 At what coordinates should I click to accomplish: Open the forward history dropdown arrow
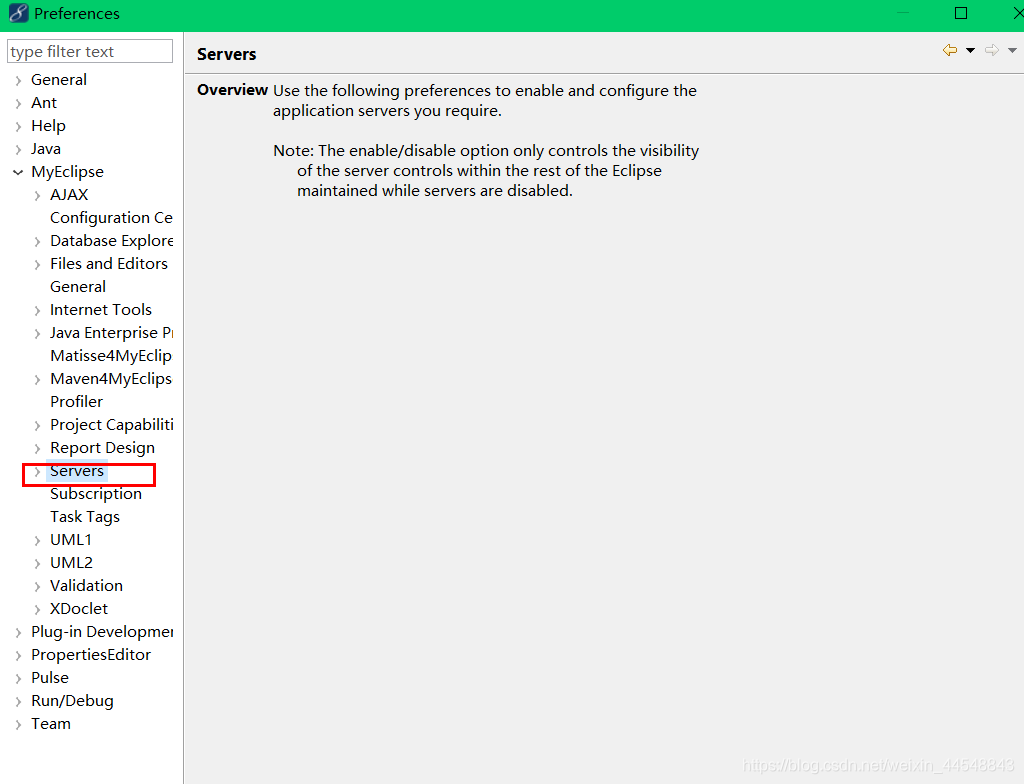point(1012,50)
